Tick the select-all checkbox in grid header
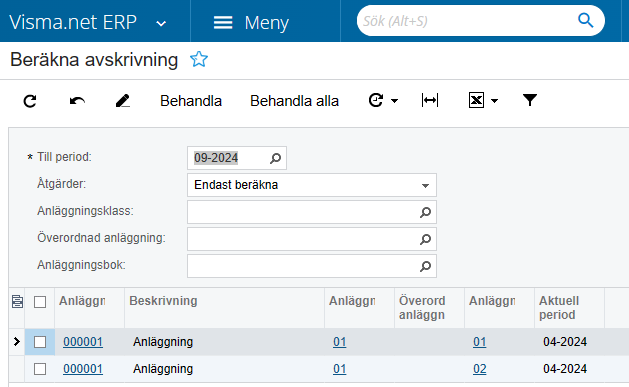 [x=40, y=302]
